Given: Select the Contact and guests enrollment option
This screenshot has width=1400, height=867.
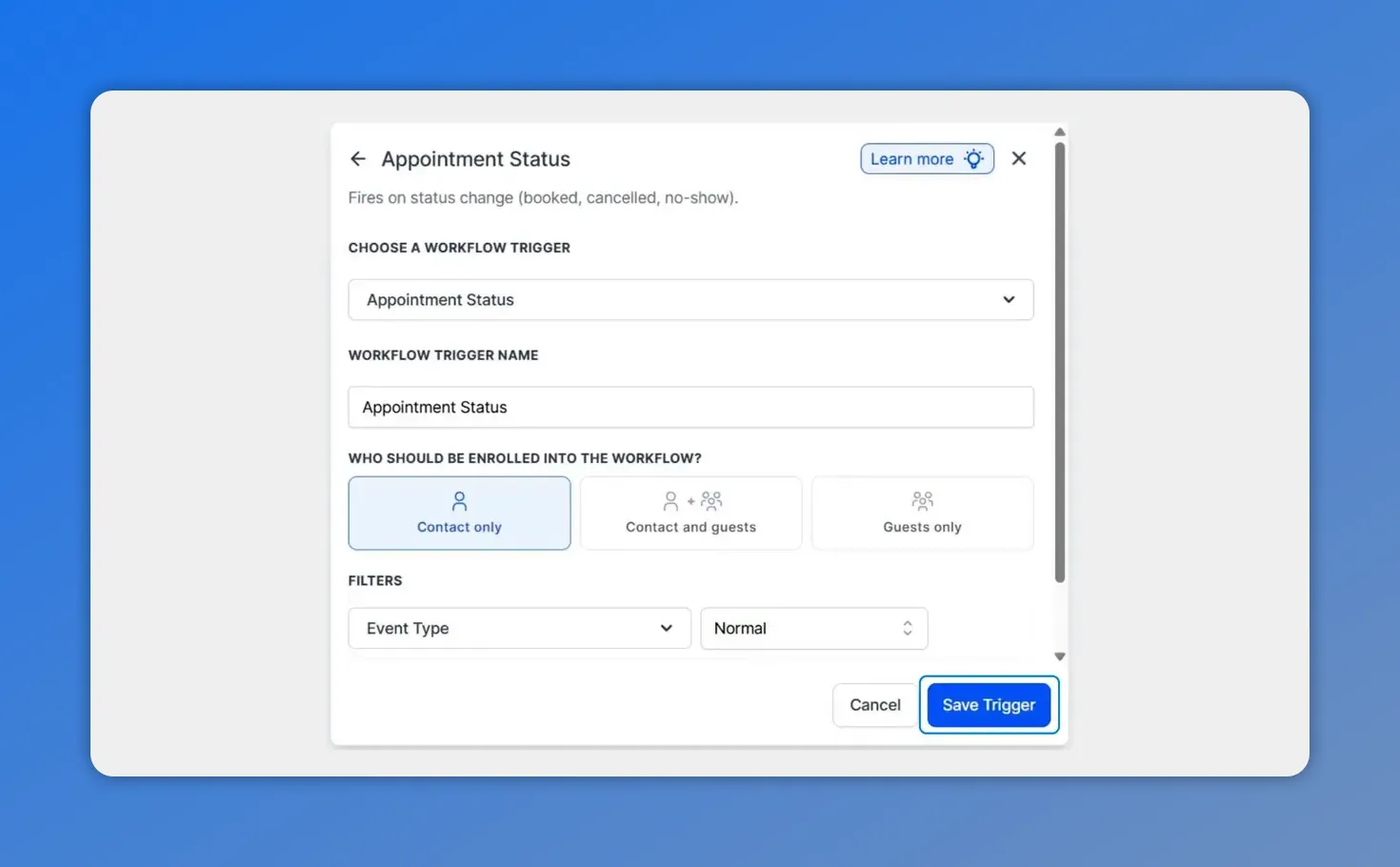Looking at the screenshot, I should pyautogui.click(x=690, y=513).
